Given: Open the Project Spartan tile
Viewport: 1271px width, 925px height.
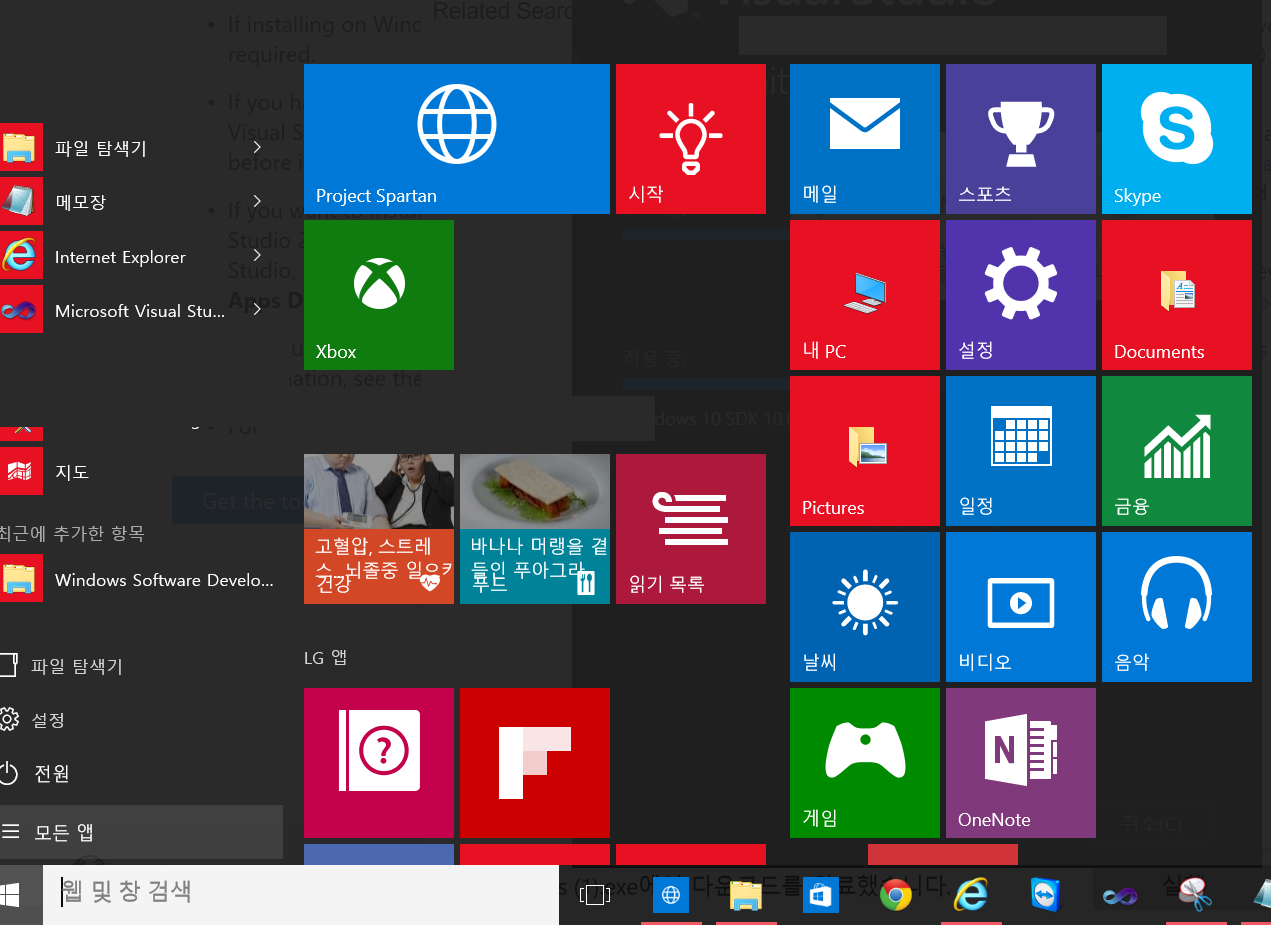Looking at the screenshot, I should [456, 139].
